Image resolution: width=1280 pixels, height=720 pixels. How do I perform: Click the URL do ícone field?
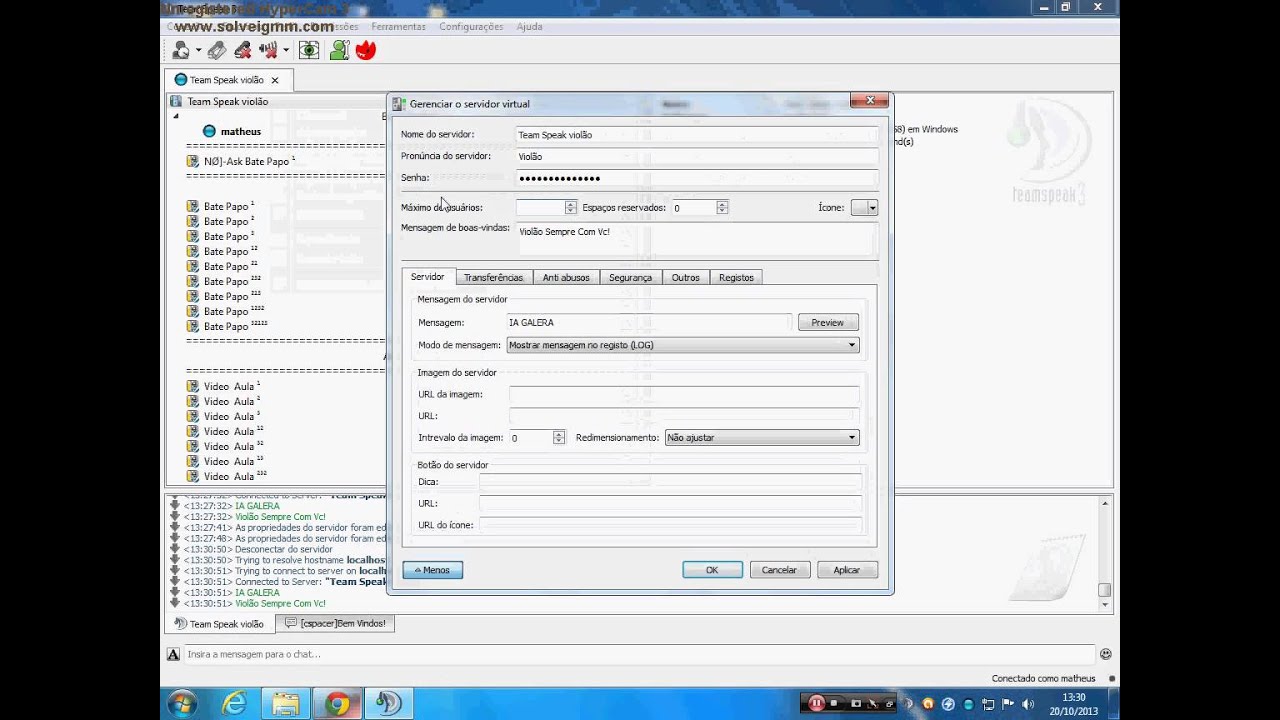670,525
